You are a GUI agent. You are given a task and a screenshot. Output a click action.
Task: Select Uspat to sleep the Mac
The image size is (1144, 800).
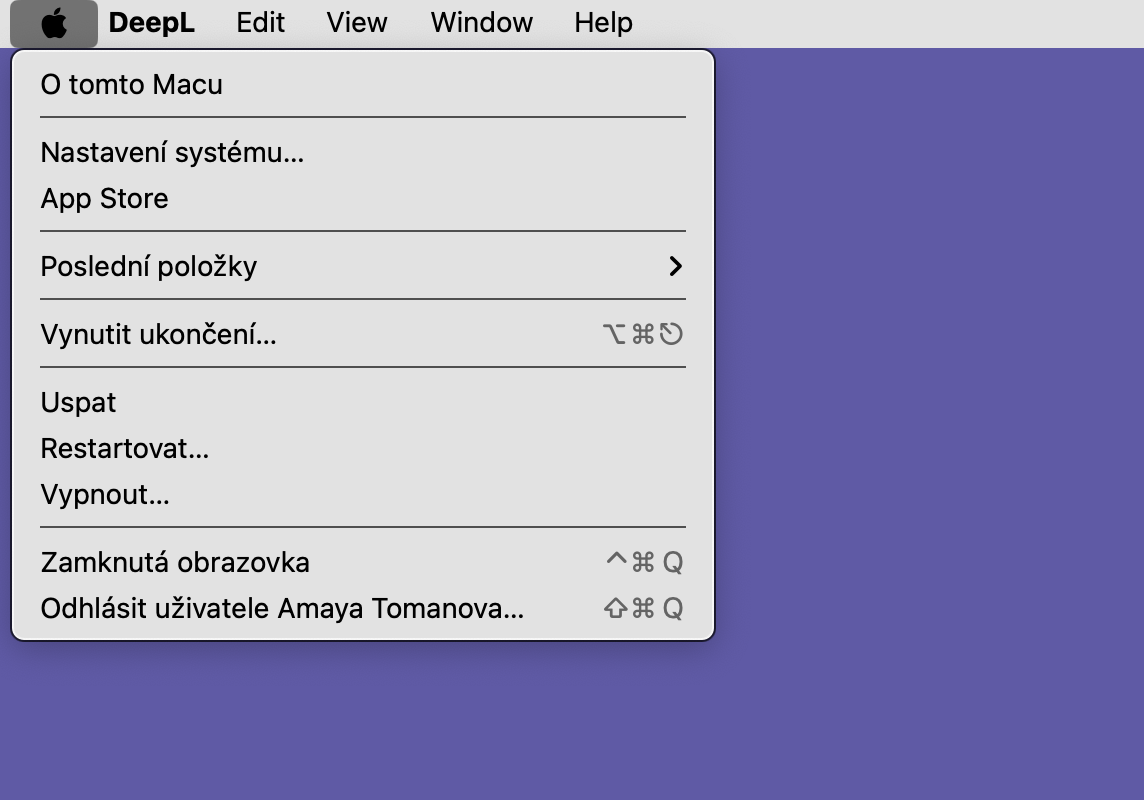click(363, 403)
